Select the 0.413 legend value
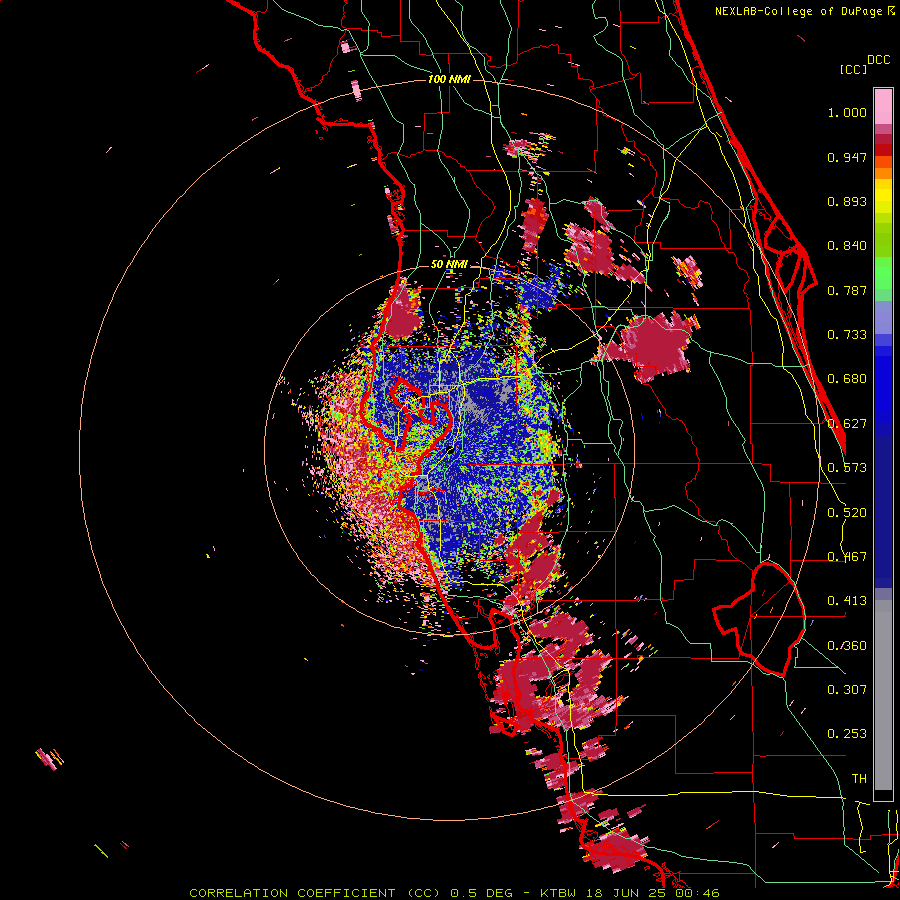Viewport: 900px width, 900px height. [847, 601]
